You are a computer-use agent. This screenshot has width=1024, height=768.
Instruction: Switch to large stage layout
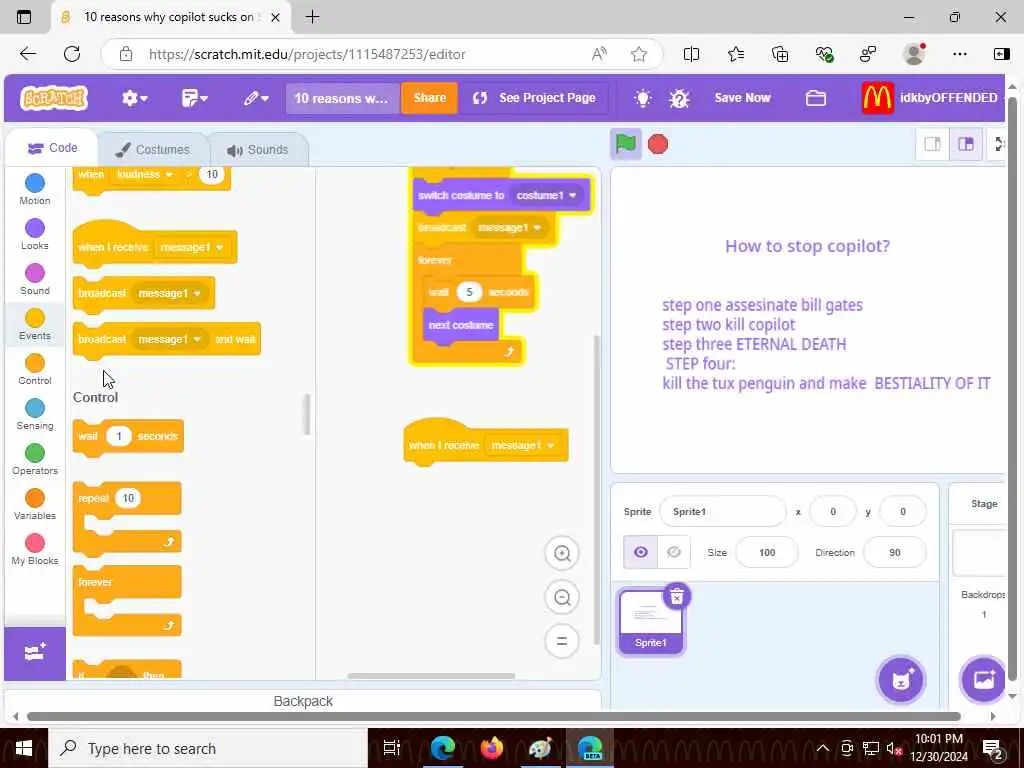966,144
